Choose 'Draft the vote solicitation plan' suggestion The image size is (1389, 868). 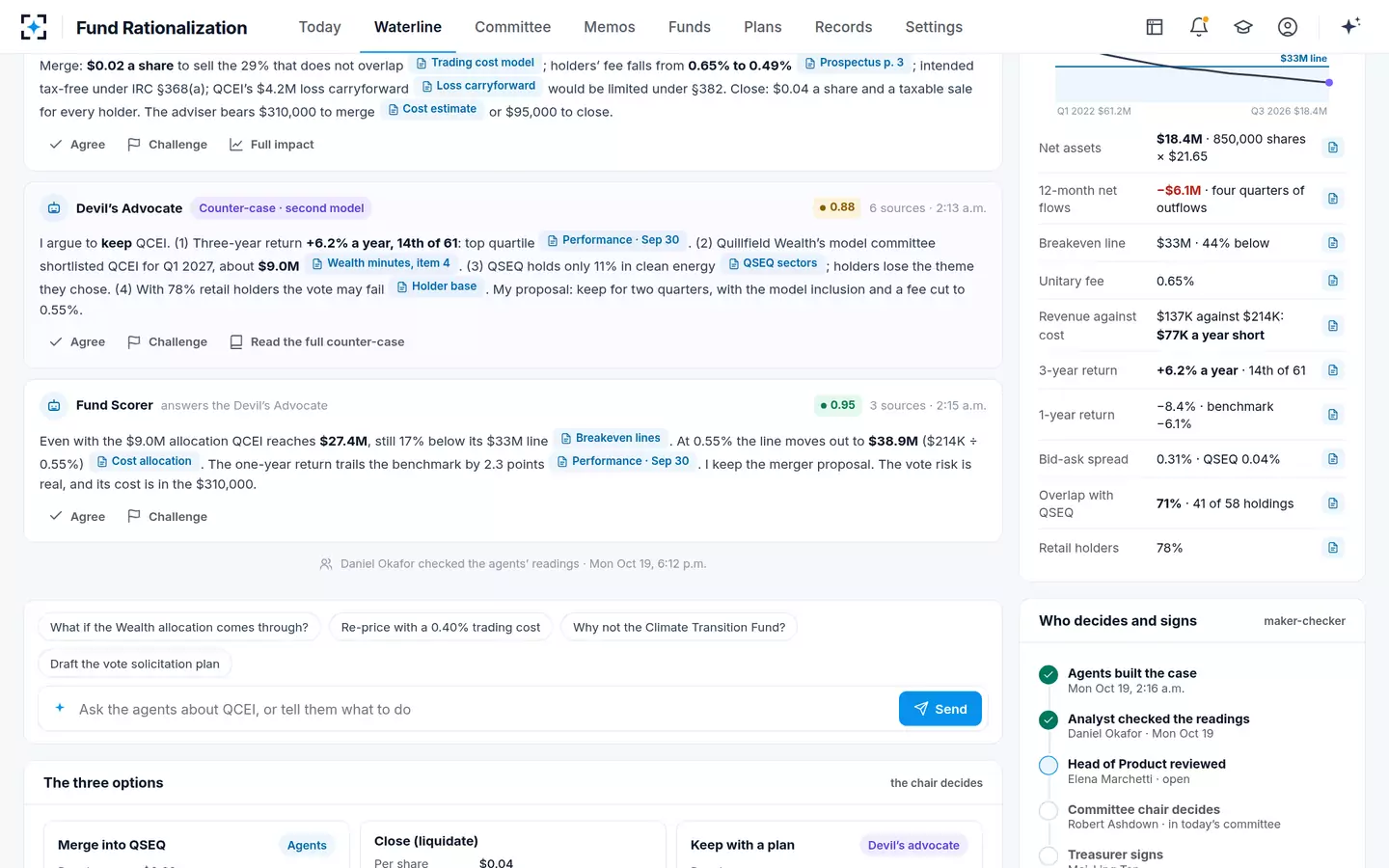click(135, 665)
